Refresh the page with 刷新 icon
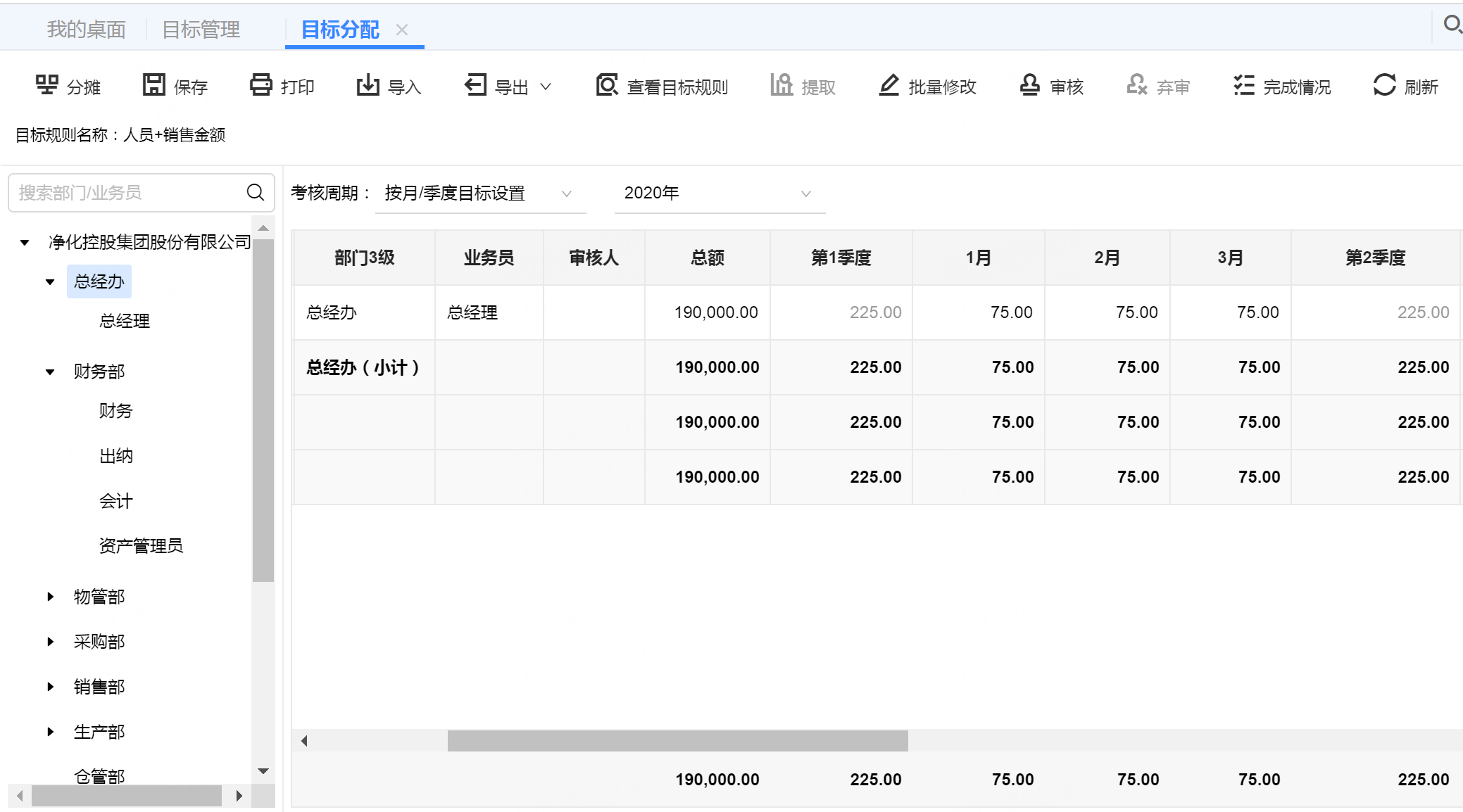 [x=1384, y=85]
